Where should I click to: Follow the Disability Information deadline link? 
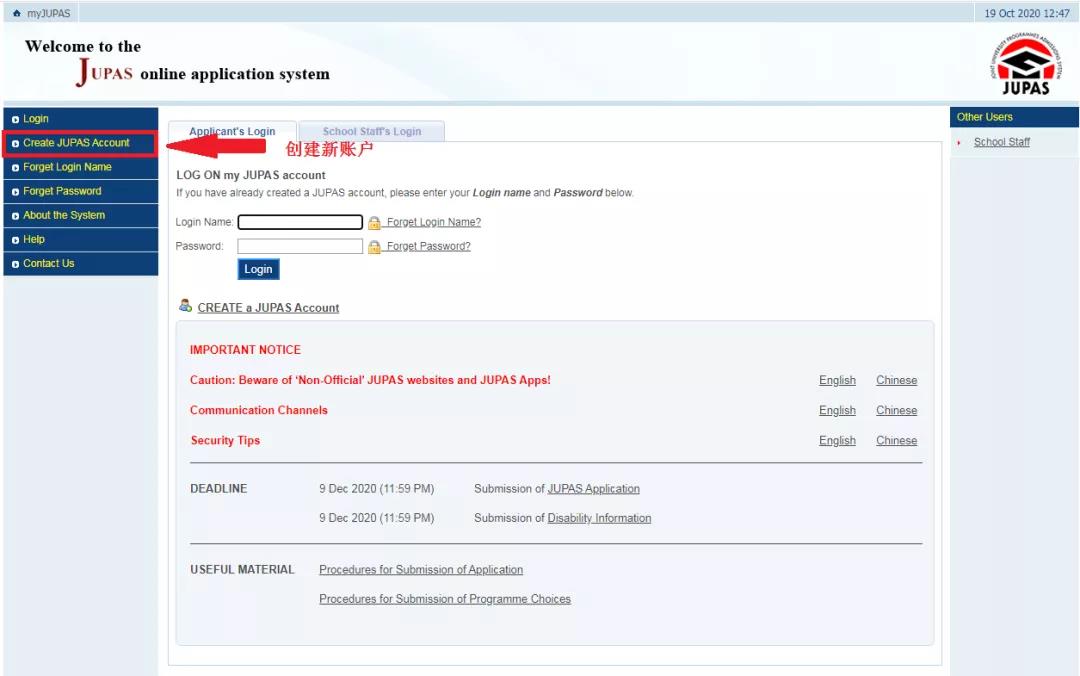pyautogui.click(x=599, y=518)
